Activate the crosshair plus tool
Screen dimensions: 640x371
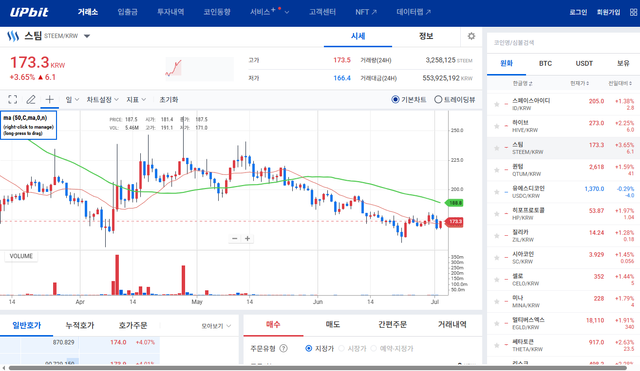tap(49, 99)
